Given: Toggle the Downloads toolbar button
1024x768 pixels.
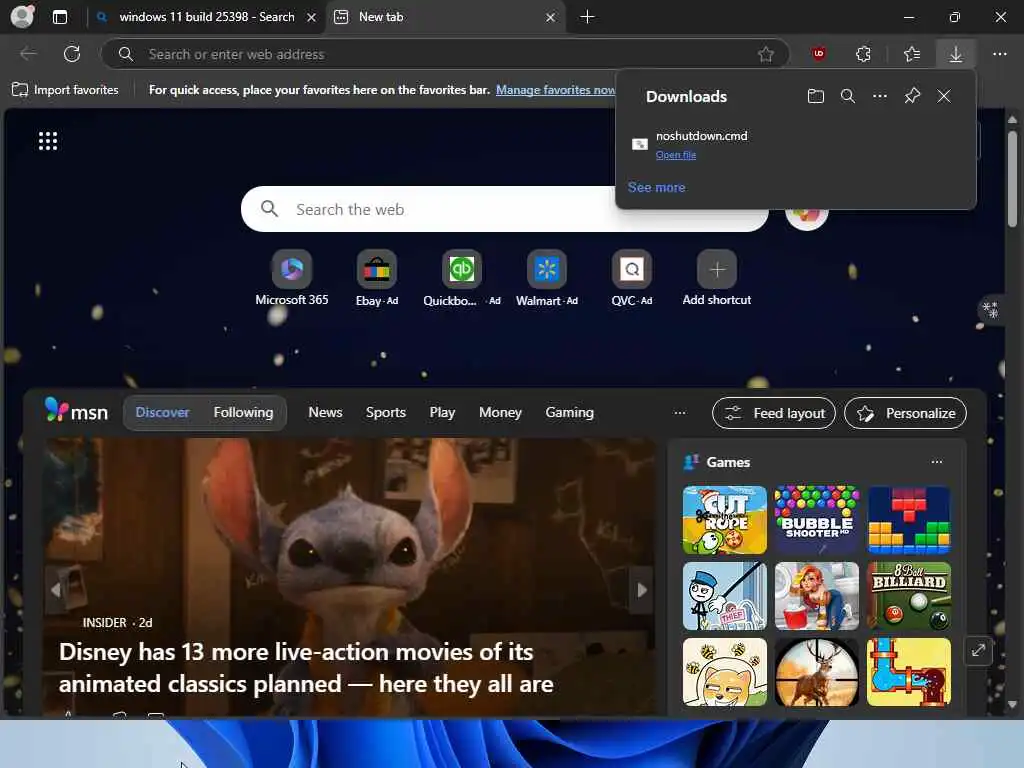Looking at the screenshot, I should tap(955, 54).
